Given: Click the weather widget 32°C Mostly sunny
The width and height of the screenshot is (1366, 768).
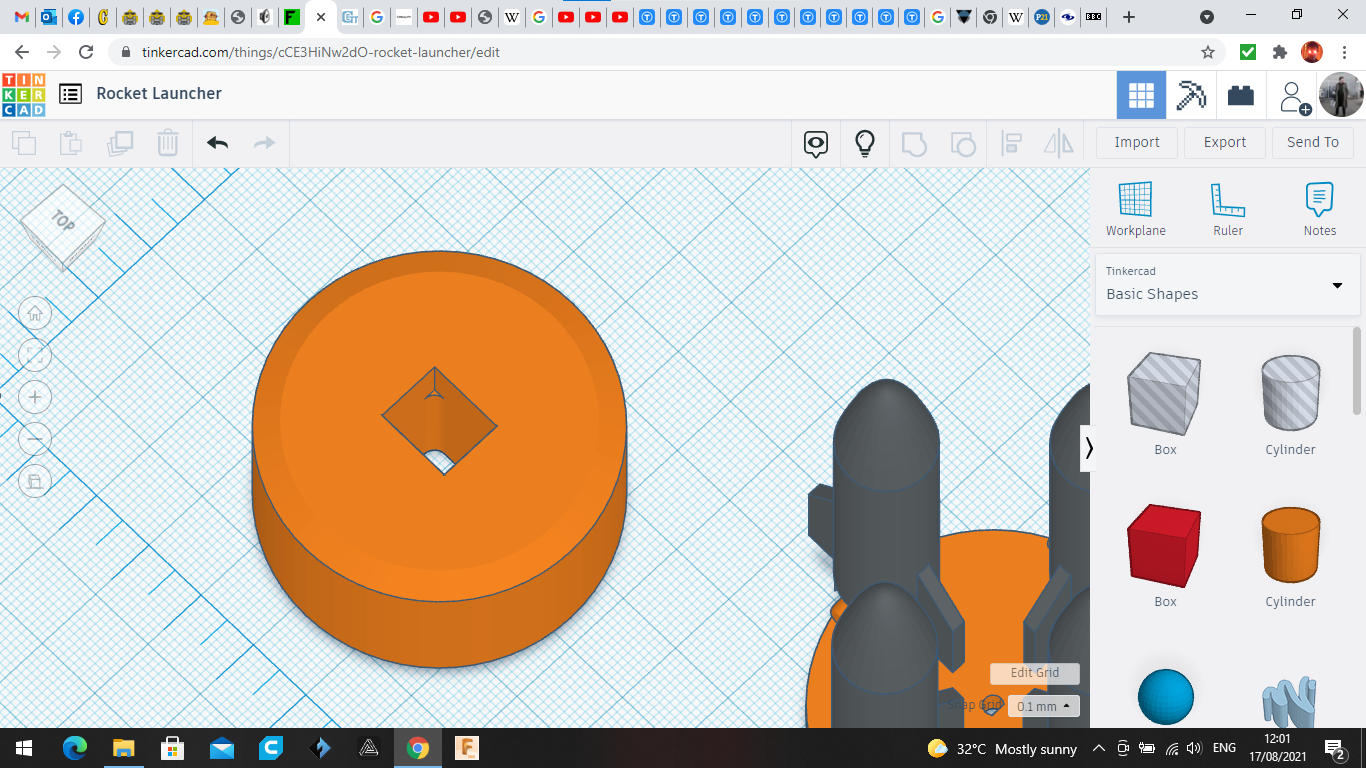Looking at the screenshot, I should [1002, 748].
